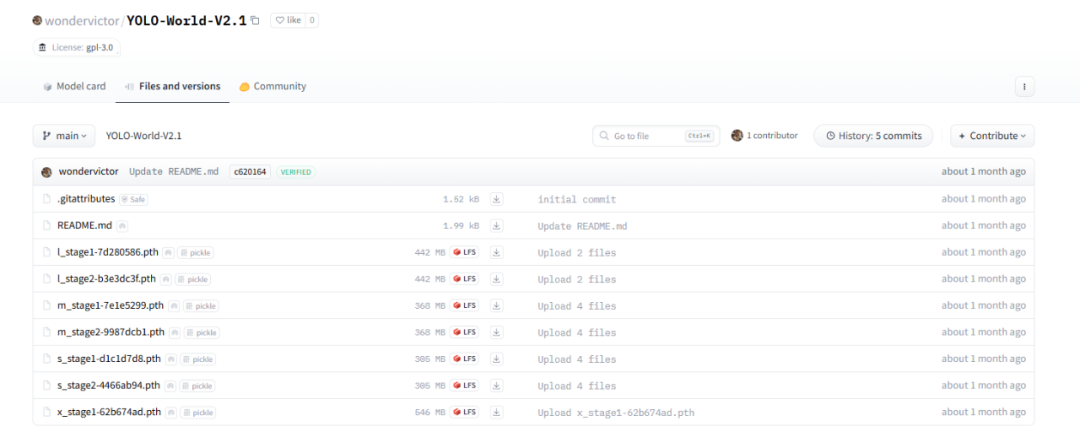
Task: Click the LFS badge for m_stage2-9987dcb1.pth
Action: pyautogui.click(x=464, y=332)
